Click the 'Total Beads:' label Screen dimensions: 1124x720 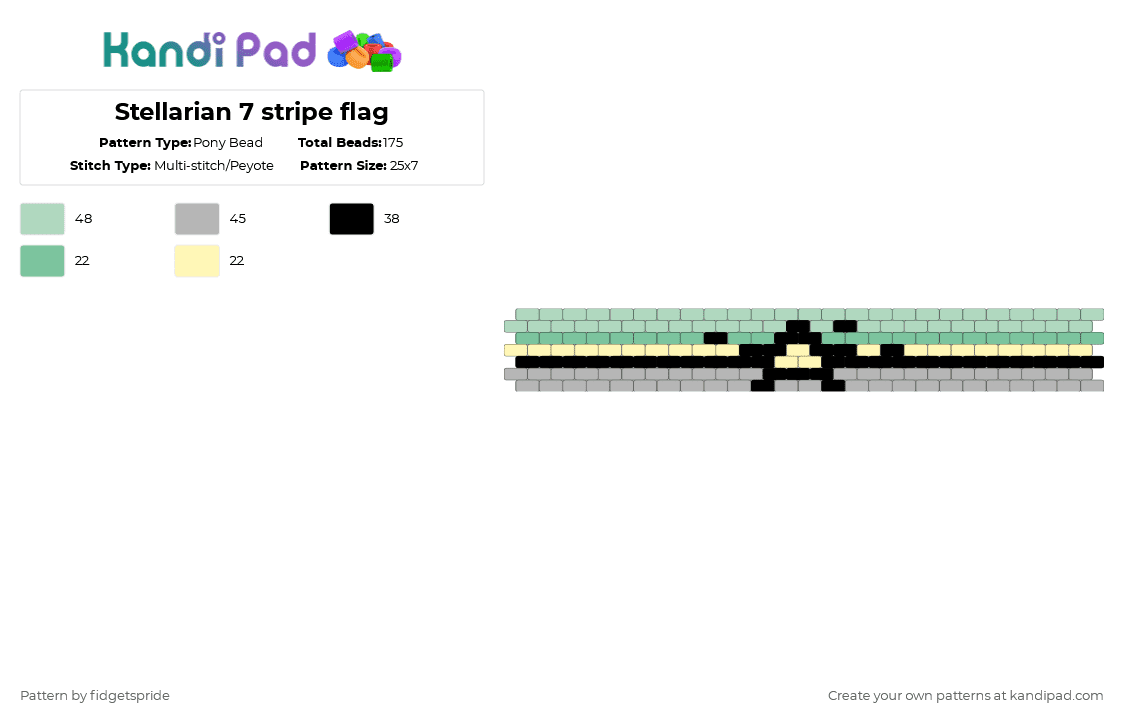click(x=340, y=143)
